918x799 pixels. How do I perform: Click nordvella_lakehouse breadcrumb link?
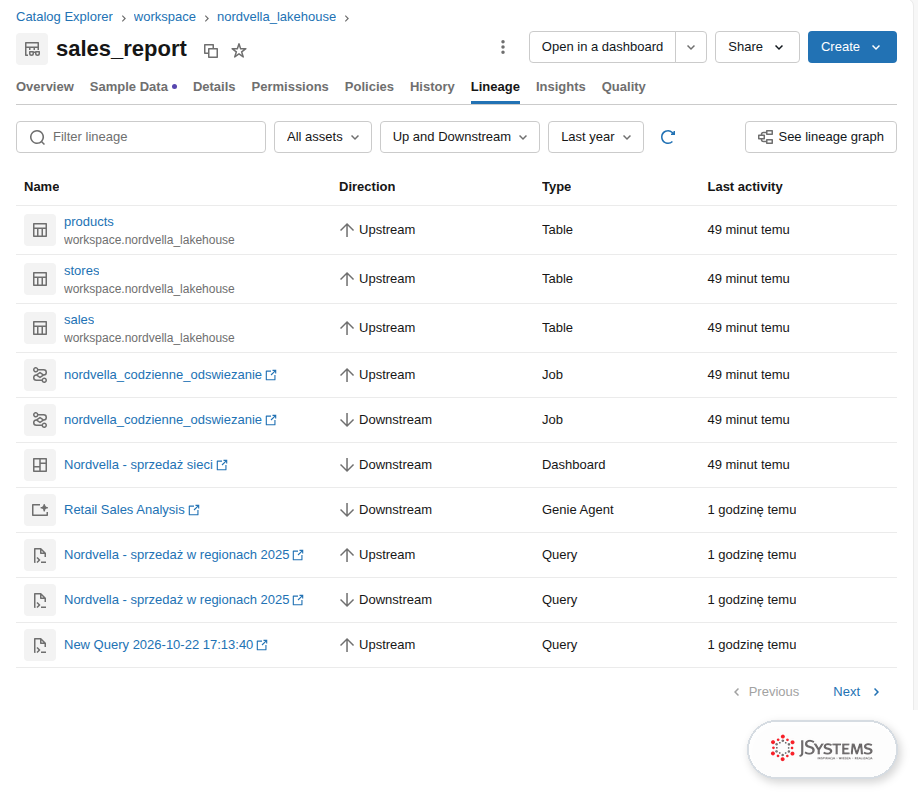(x=276, y=17)
